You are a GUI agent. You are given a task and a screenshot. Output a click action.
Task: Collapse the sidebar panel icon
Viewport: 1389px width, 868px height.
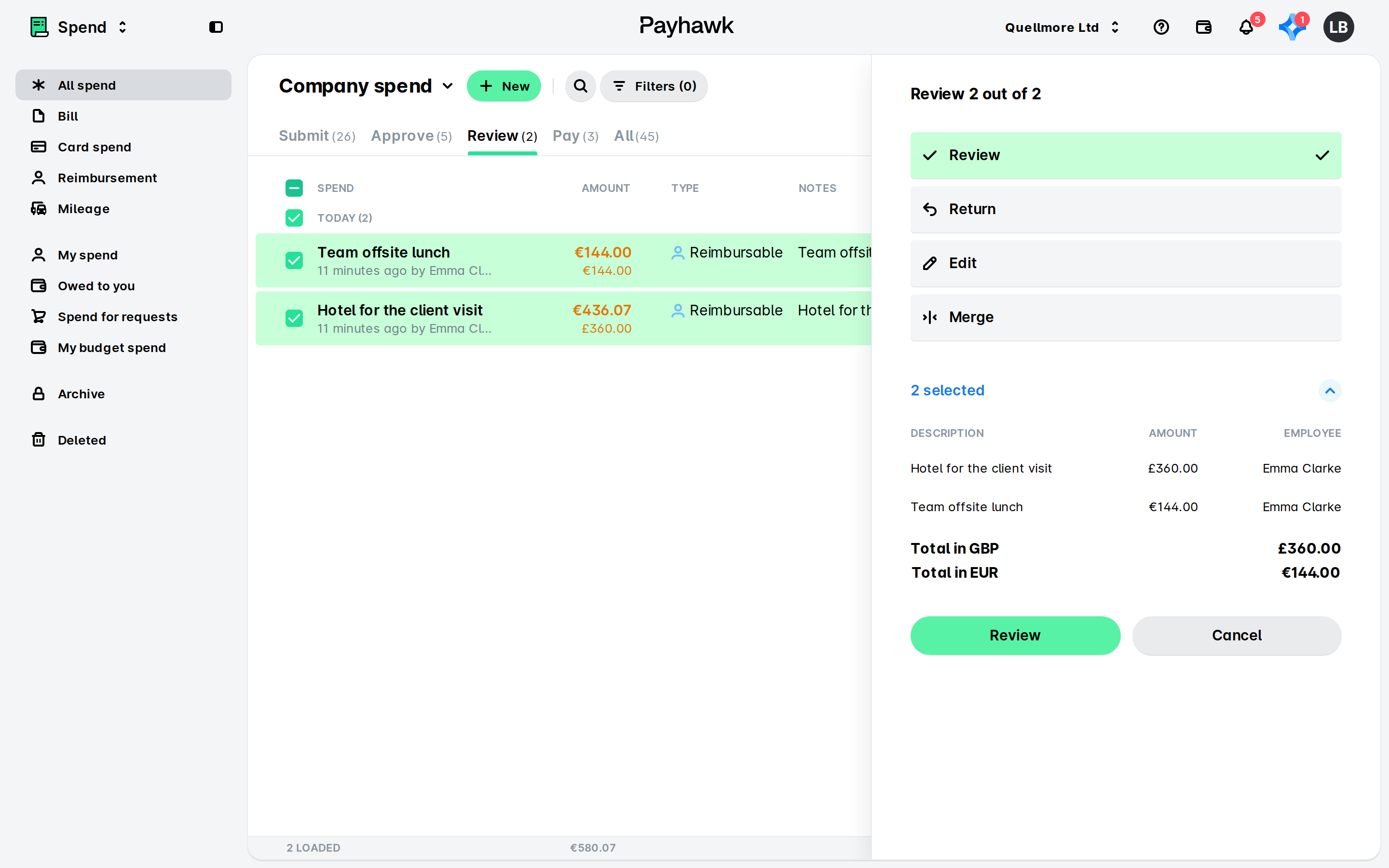coord(216,27)
